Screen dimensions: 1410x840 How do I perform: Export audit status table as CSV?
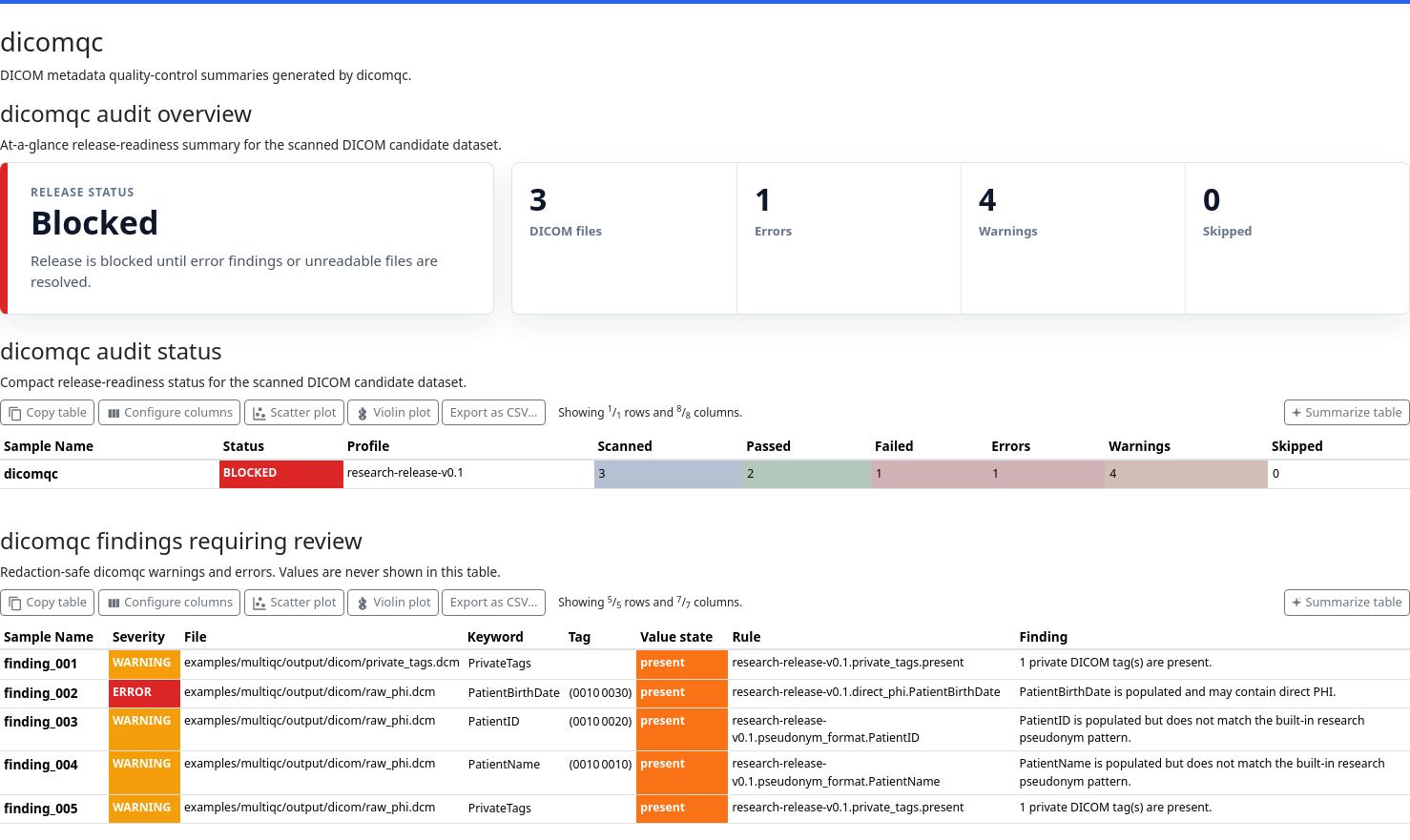[x=493, y=413]
